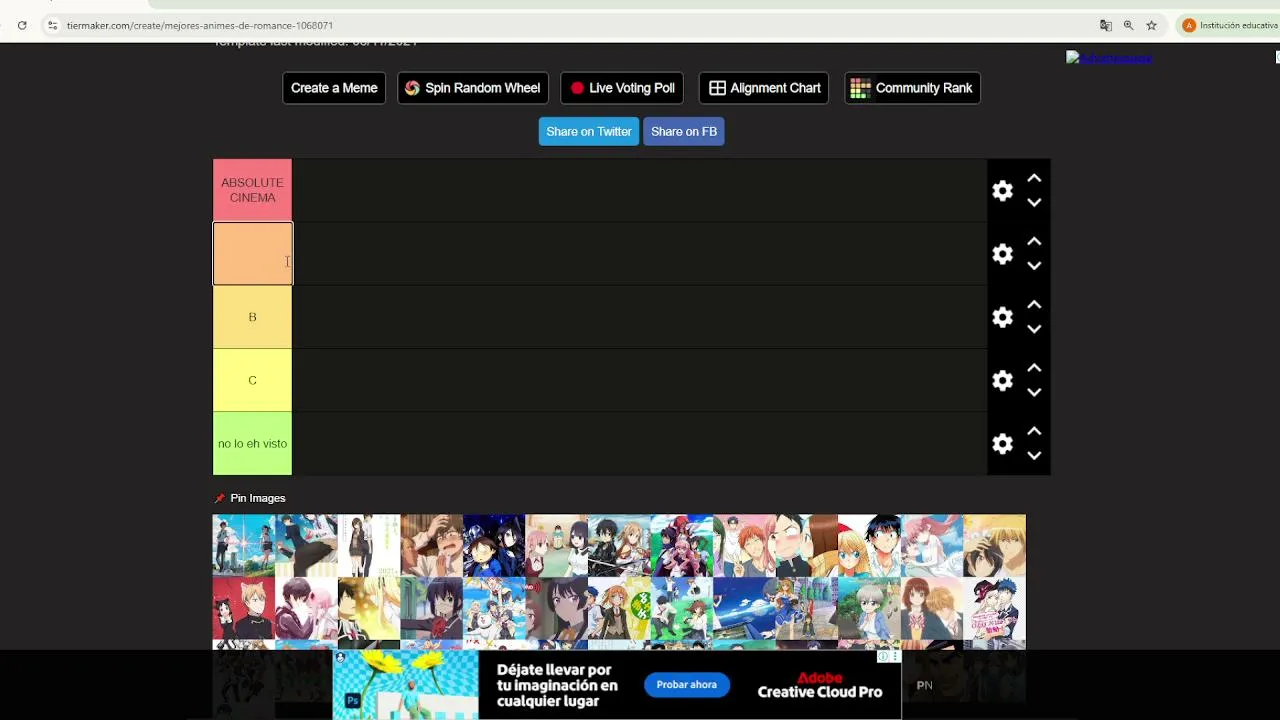Toggle Pin Images
Viewport: 1280px width, 720px height.
pos(250,498)
